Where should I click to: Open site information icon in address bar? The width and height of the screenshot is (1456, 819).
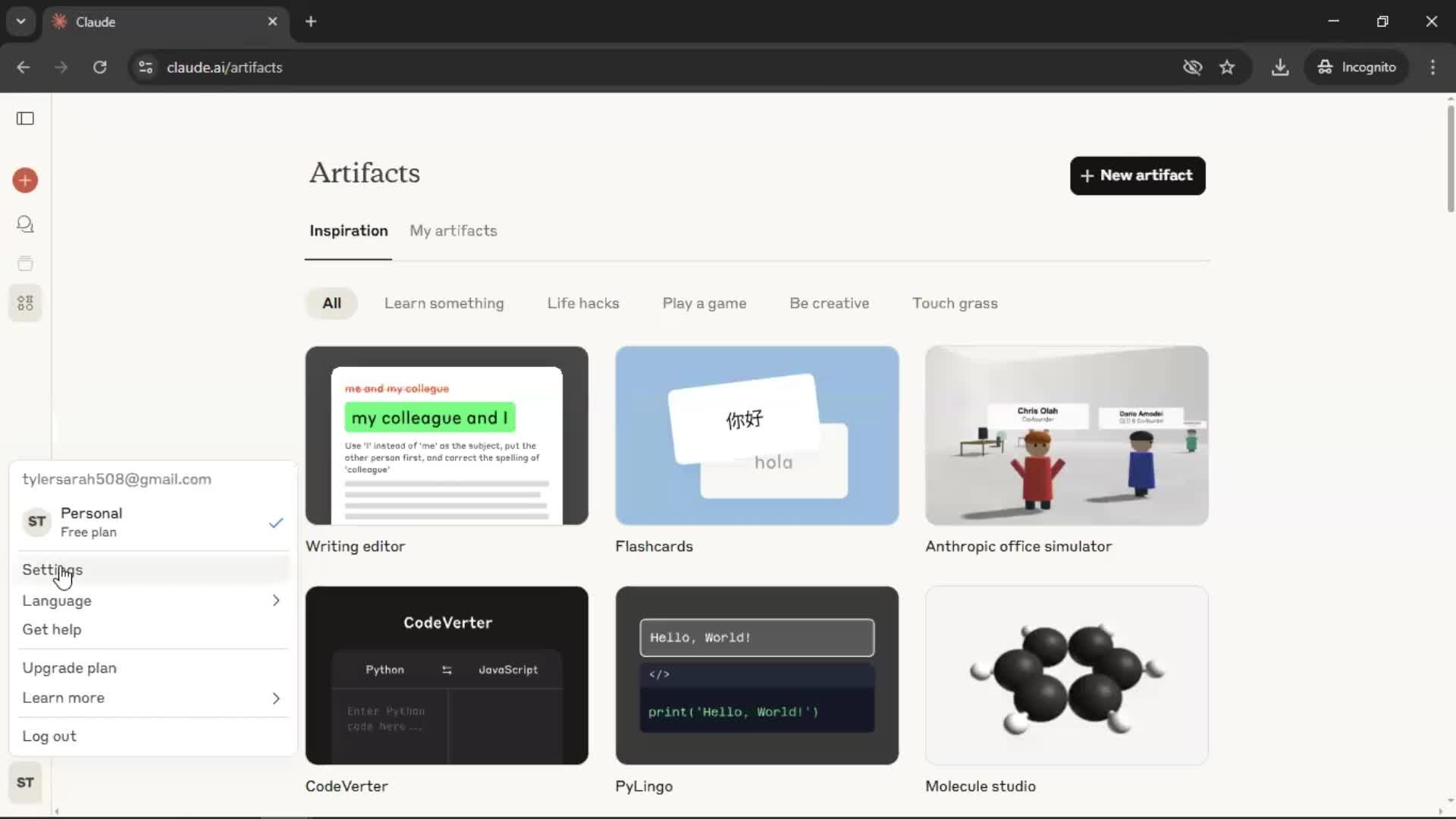pyautogui.click(x=146, y=67)
